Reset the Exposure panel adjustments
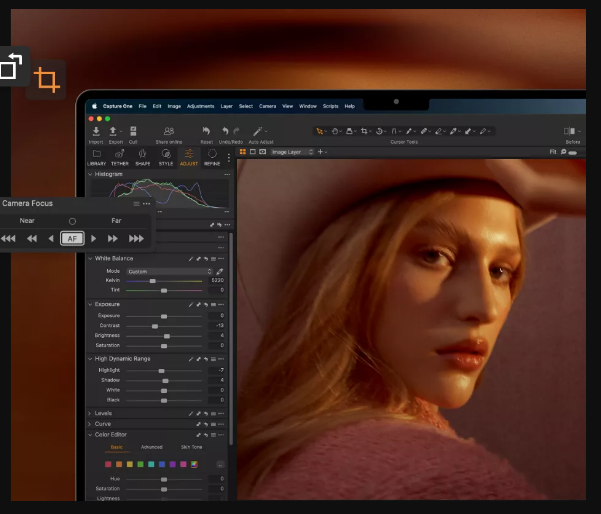The height and width of the screenshot is (514, 601). (206, 304)
